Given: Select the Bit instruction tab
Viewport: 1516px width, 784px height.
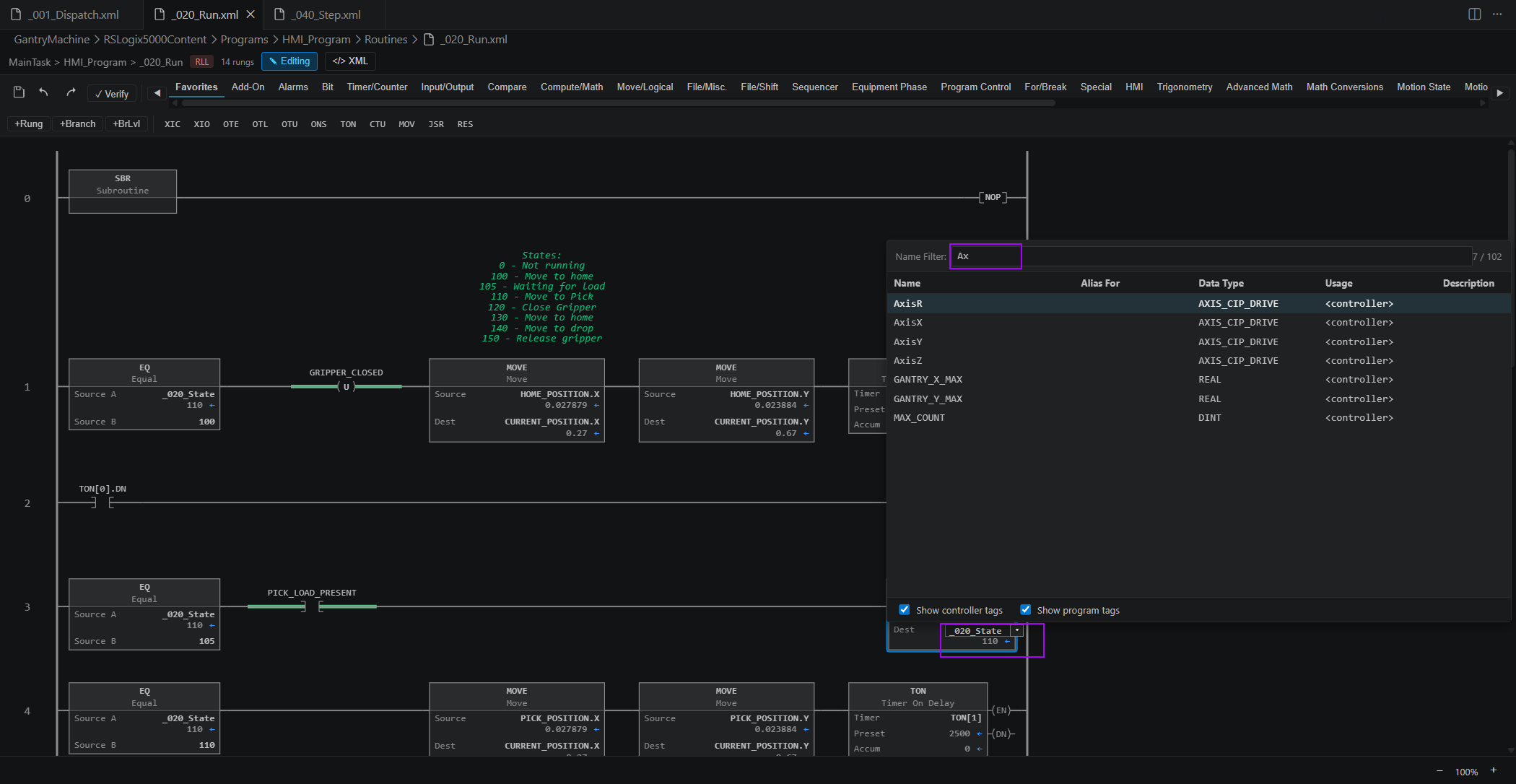Looking at the screenshot, I should click(328, 87).
